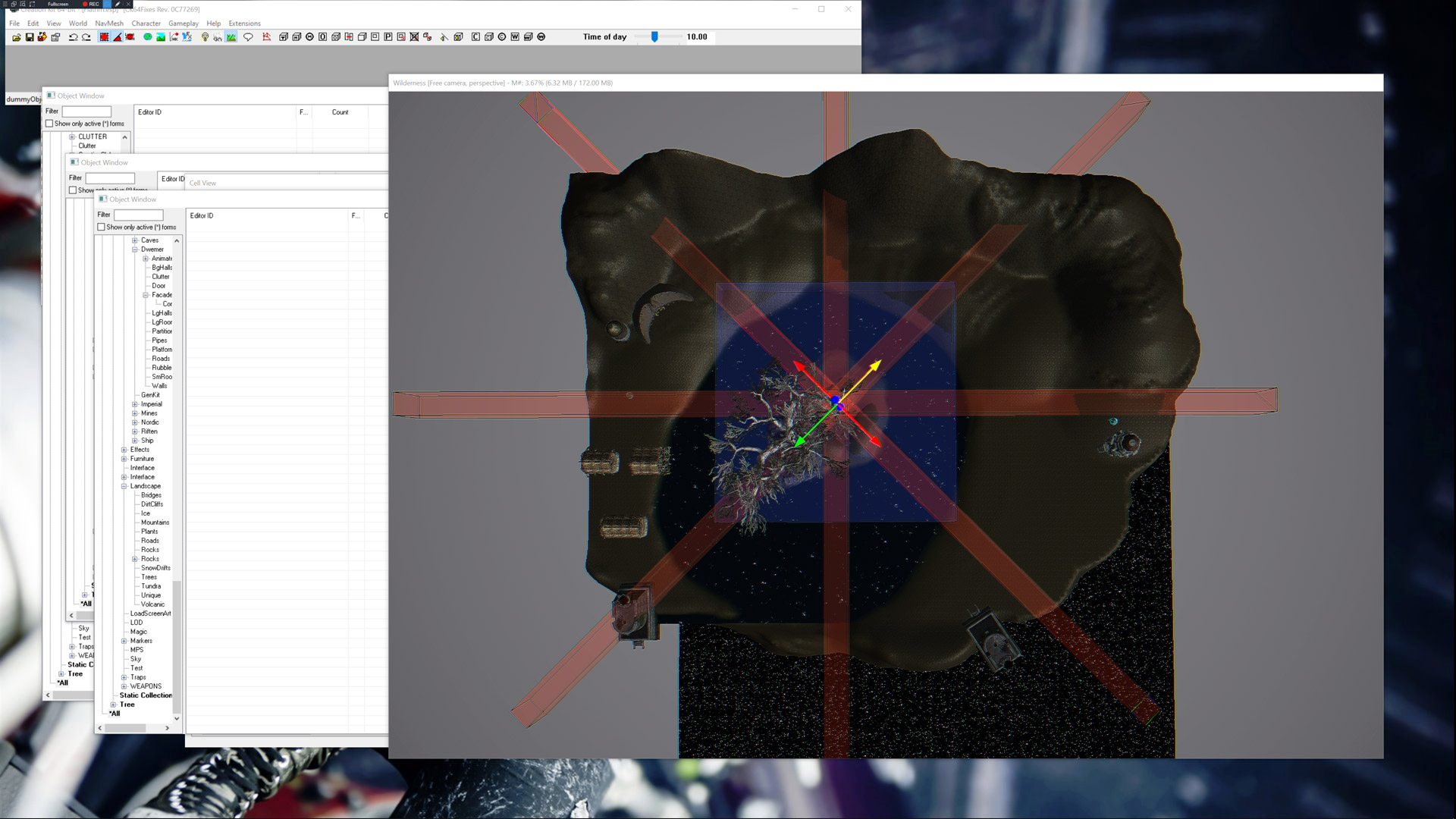Expand the Imperial tree node
This screenshot has width=1456, height=819.
(x=135, y=404)
